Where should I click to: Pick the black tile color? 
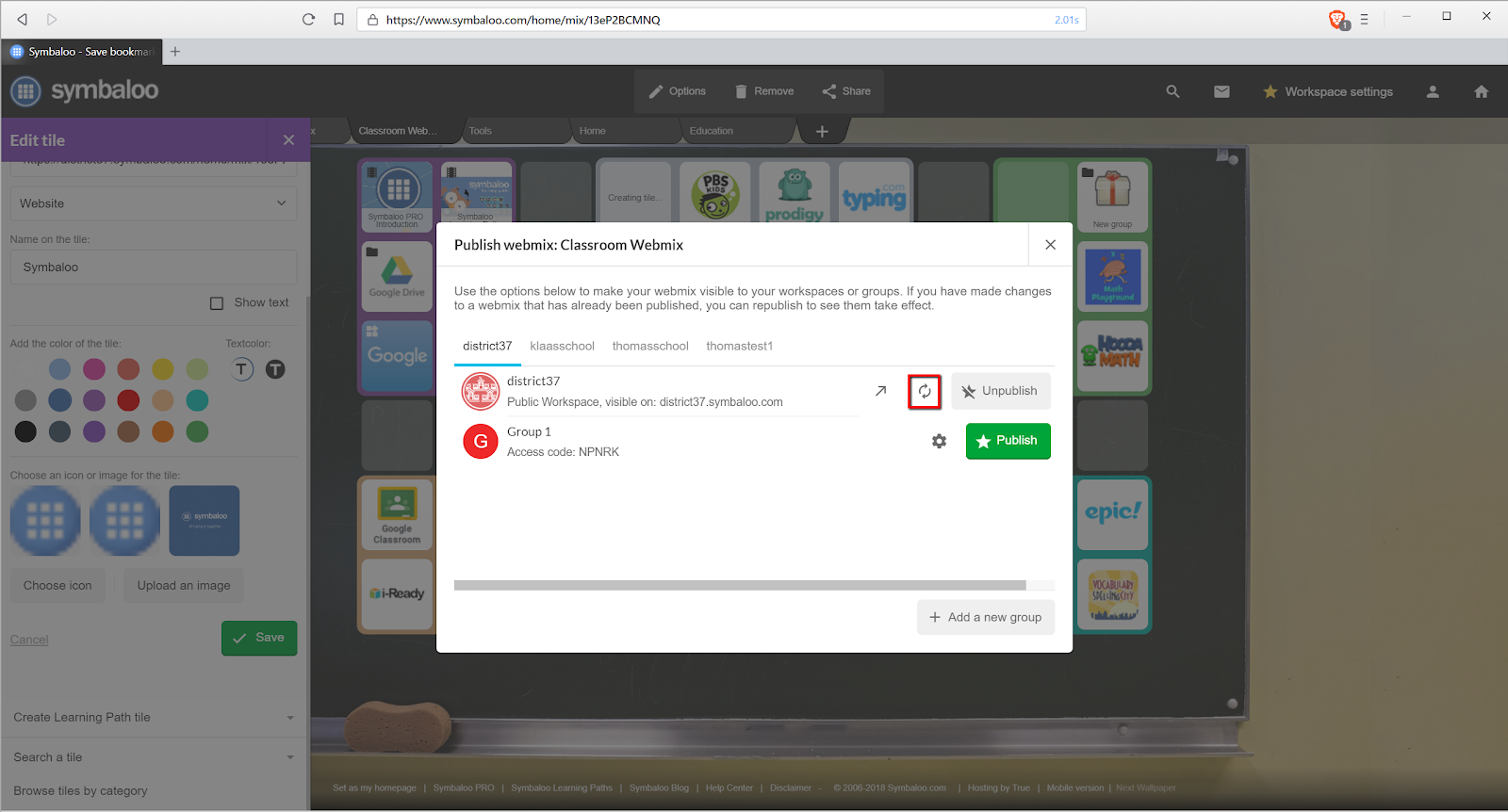point(25,431)
